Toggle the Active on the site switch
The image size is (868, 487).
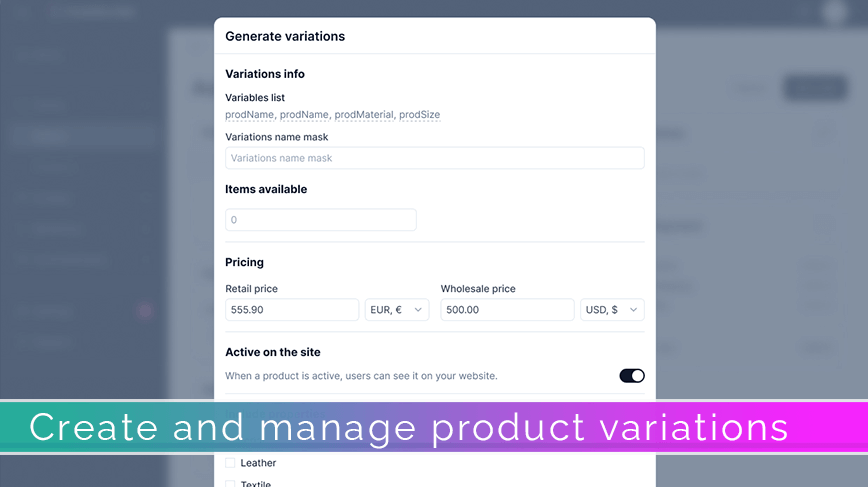[632, 376]
